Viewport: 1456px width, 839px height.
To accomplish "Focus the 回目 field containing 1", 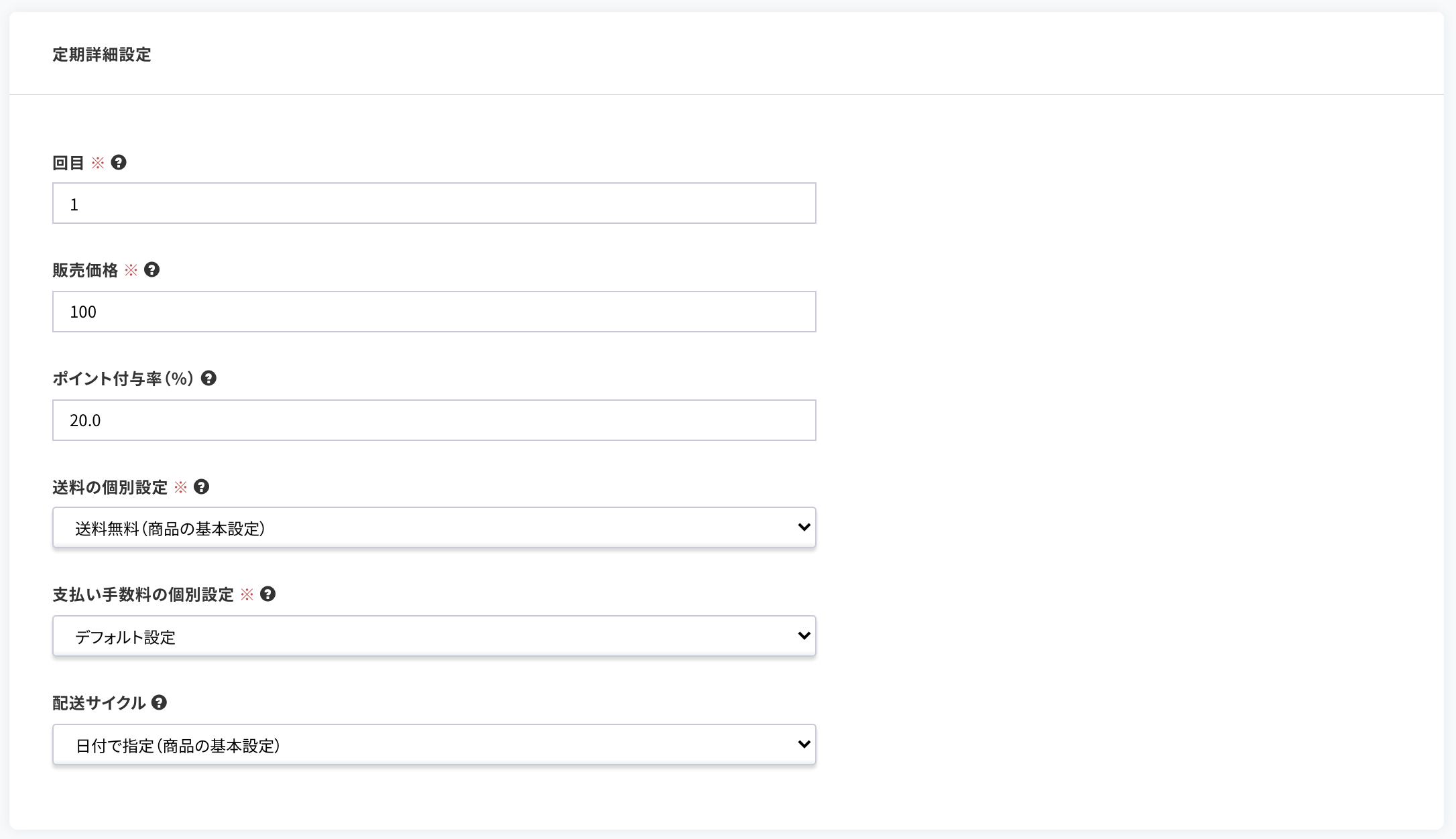I will pos(434,203).
